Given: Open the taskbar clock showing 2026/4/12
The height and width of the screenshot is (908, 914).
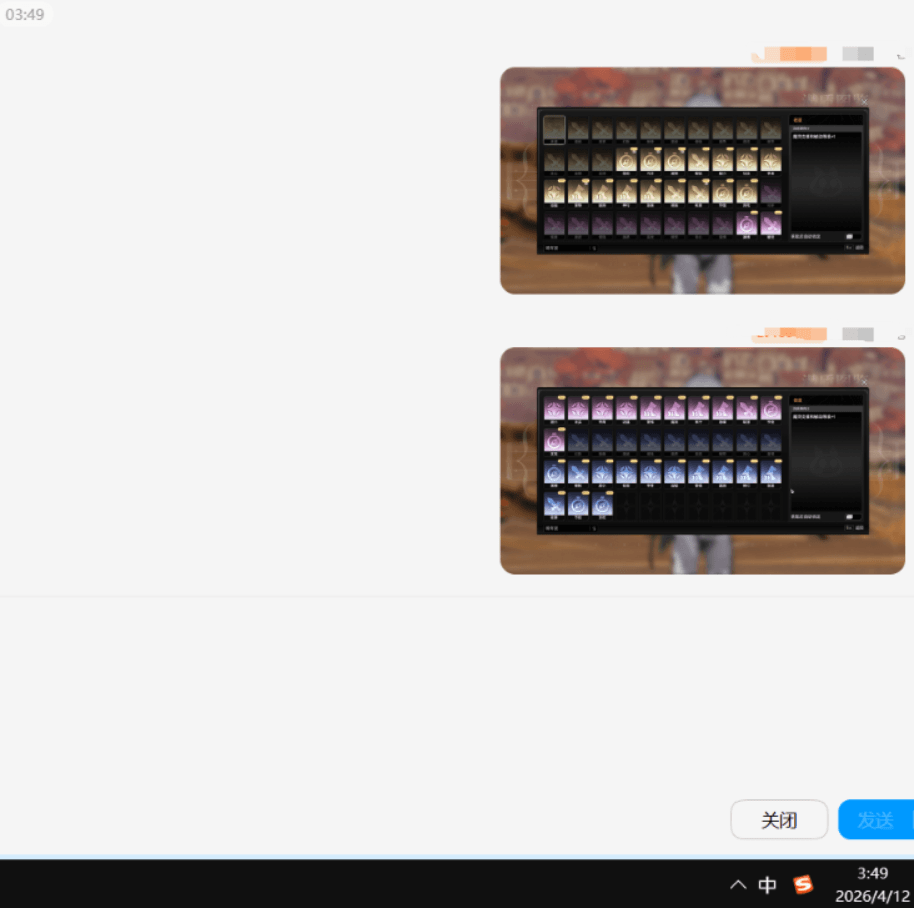Looking at the screenshot, I should click(873, 884).
